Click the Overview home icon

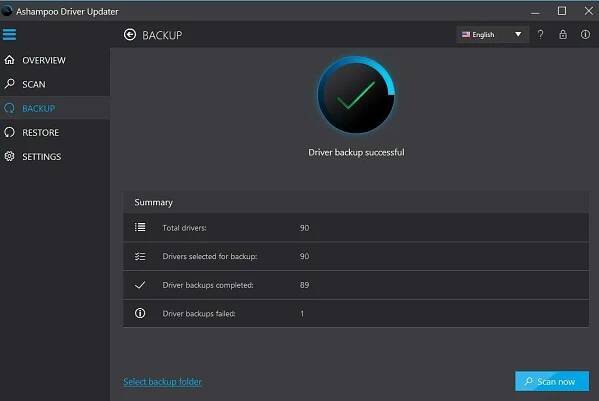(10, 60)
